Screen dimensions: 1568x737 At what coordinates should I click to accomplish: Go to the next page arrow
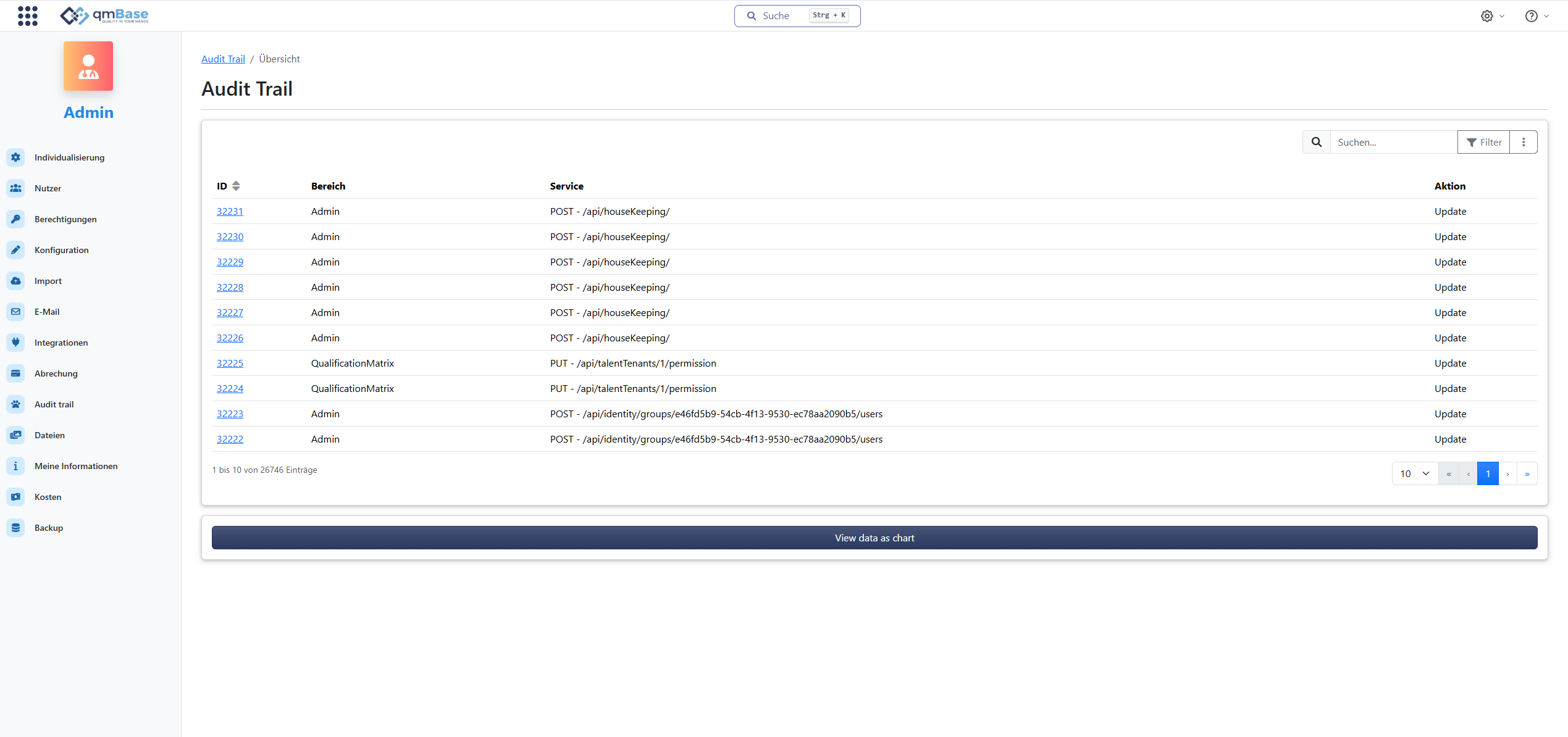coord(1507,473)
